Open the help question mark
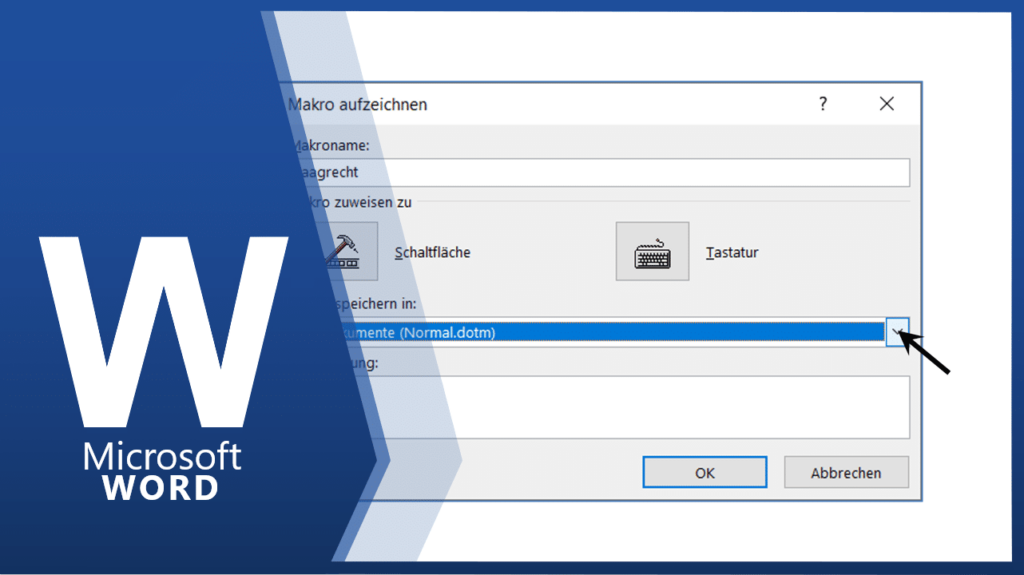Image resolution: width=1024 pixels, height=575 pixels. pyautogui.click(x=823, y=104)
